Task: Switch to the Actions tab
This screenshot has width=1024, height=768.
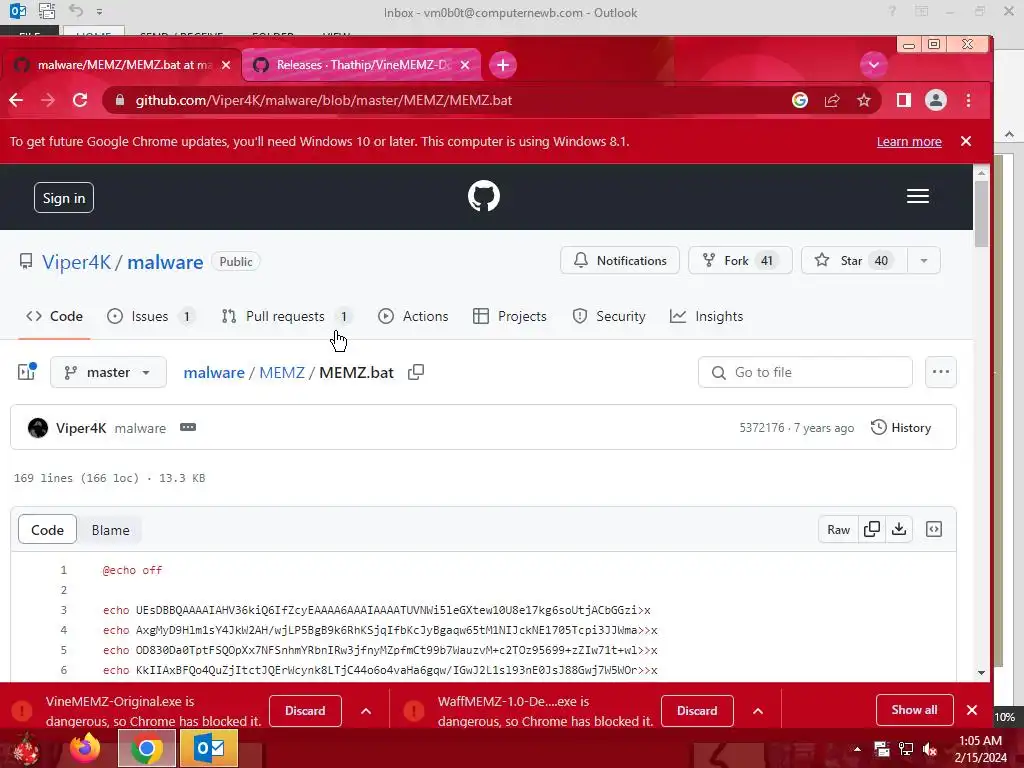Action: (x=413, y=316)
